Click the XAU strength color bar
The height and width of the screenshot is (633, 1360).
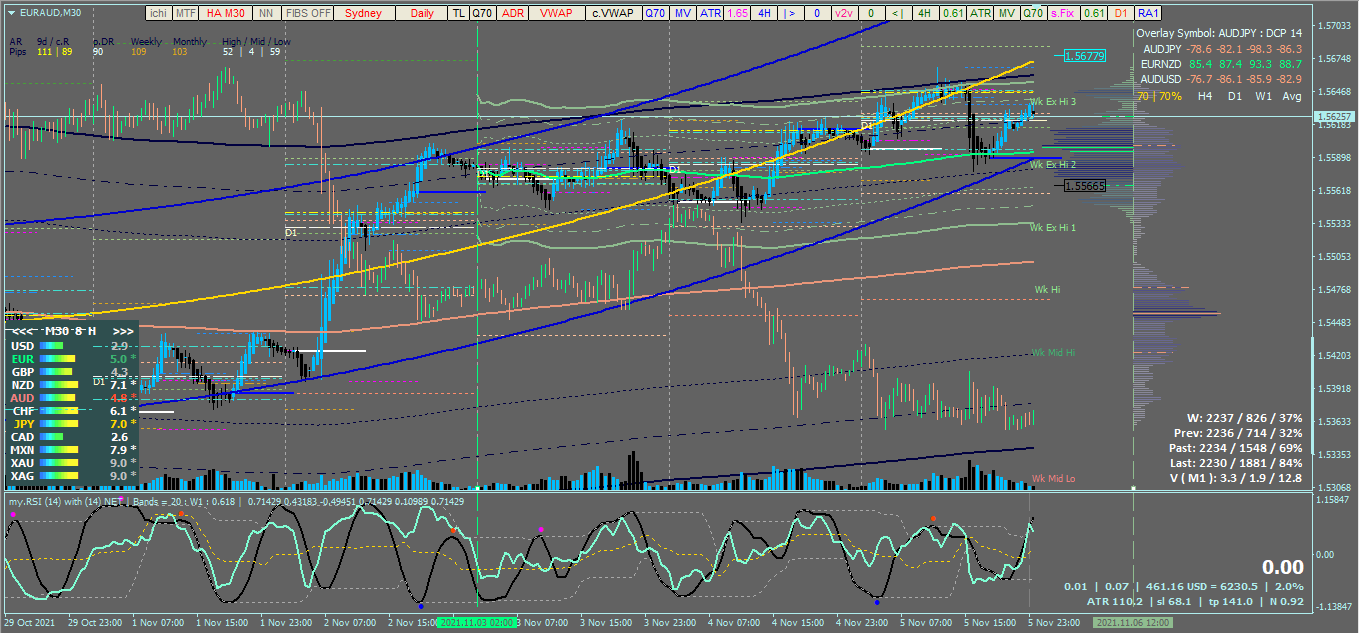point(58,463)
